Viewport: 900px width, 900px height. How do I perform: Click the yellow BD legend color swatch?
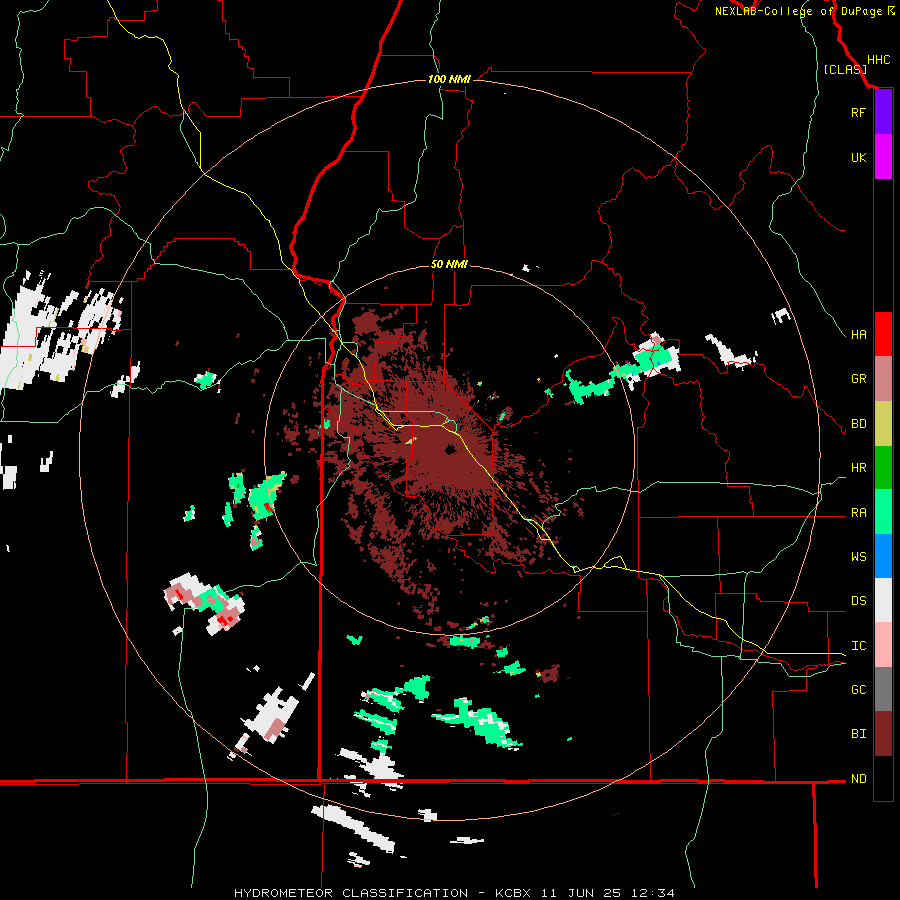(x=883, y=424)
